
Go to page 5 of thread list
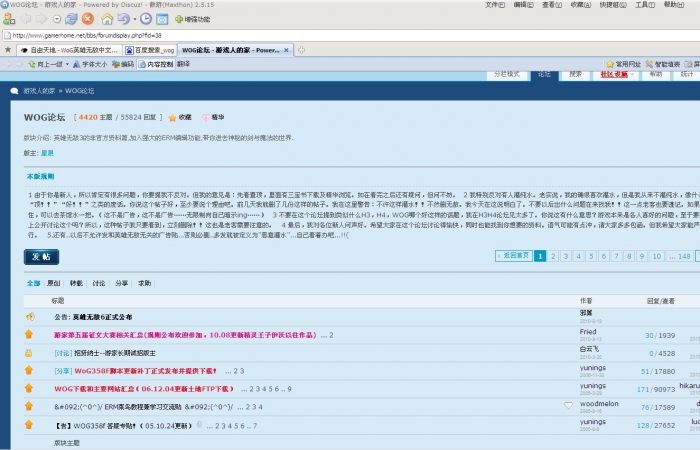pos(591,256)
